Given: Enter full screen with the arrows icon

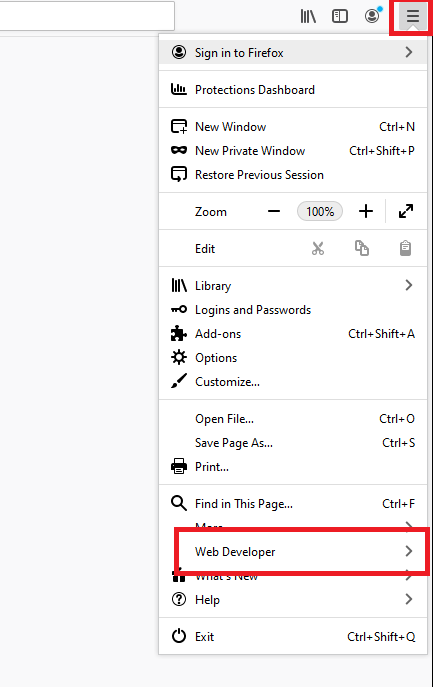Looking at the screenshot, I should pos(406,211).
